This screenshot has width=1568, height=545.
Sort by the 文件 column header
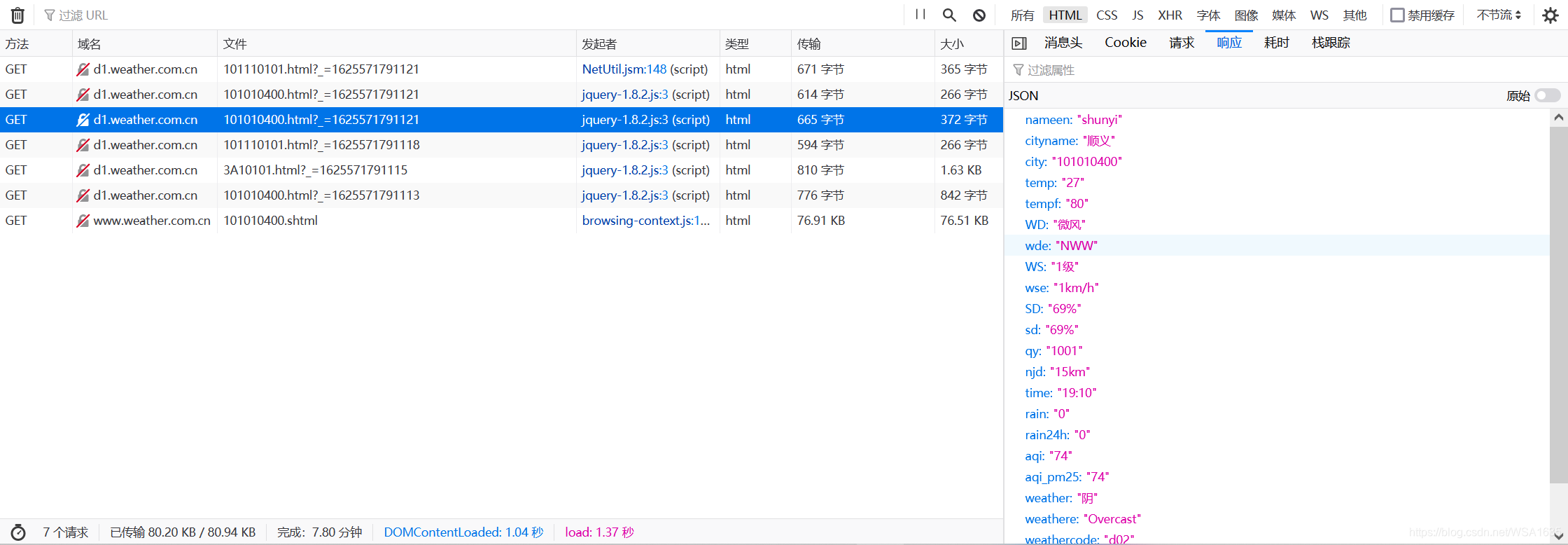[x=397, y=44]
